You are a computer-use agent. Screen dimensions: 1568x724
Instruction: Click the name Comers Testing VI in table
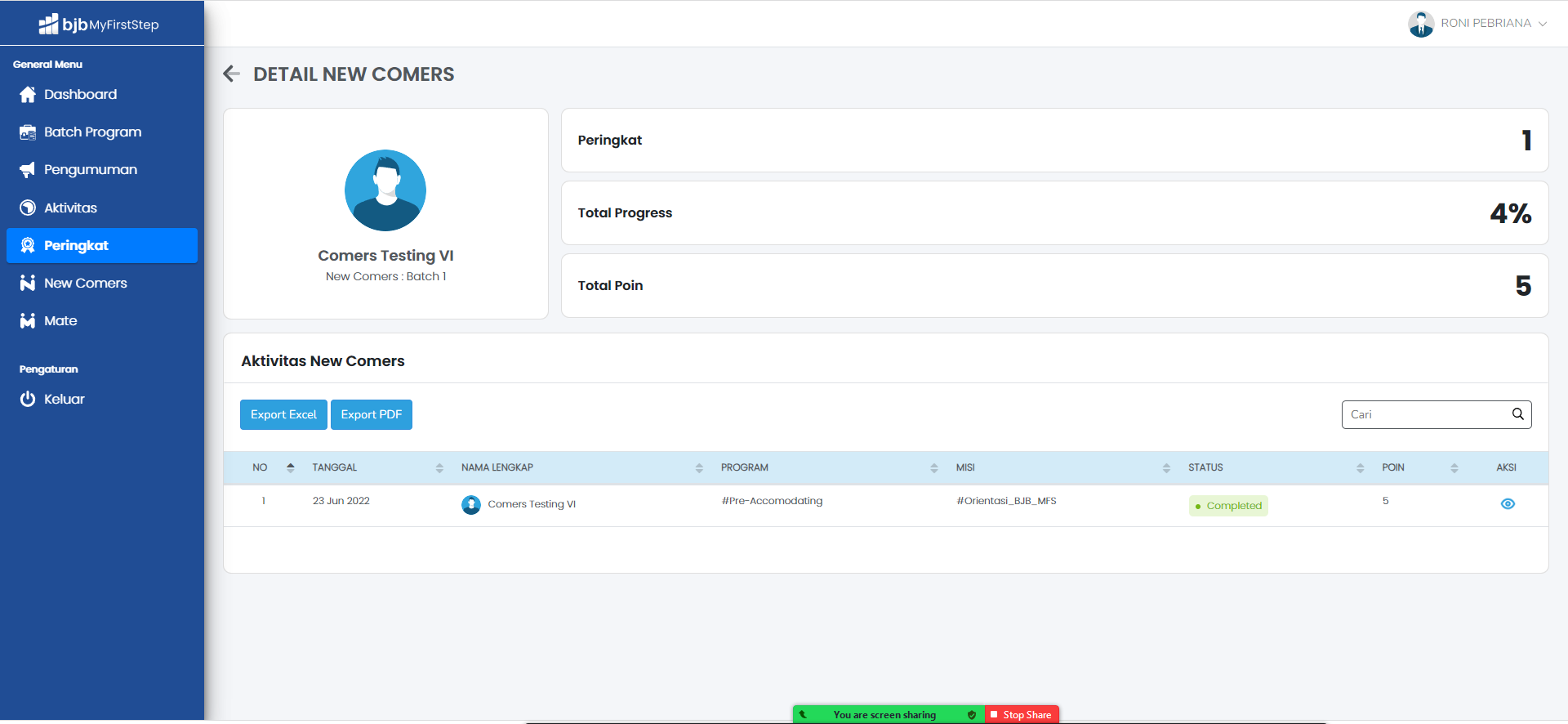532,504
